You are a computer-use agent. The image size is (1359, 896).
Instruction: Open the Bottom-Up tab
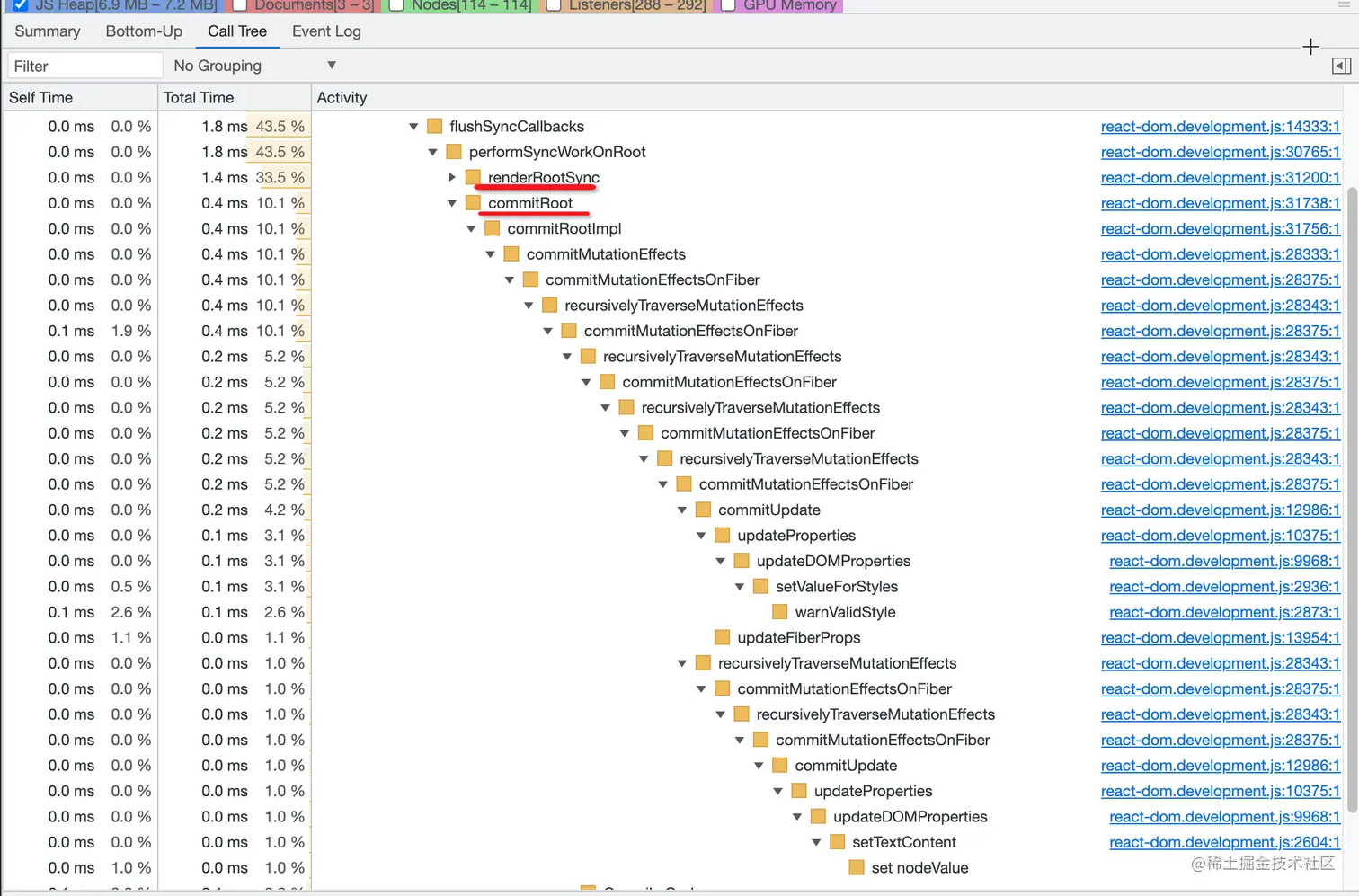click(144, 31)
